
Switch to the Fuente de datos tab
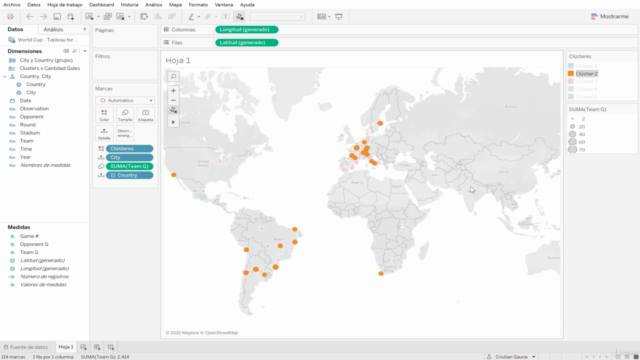26,347
